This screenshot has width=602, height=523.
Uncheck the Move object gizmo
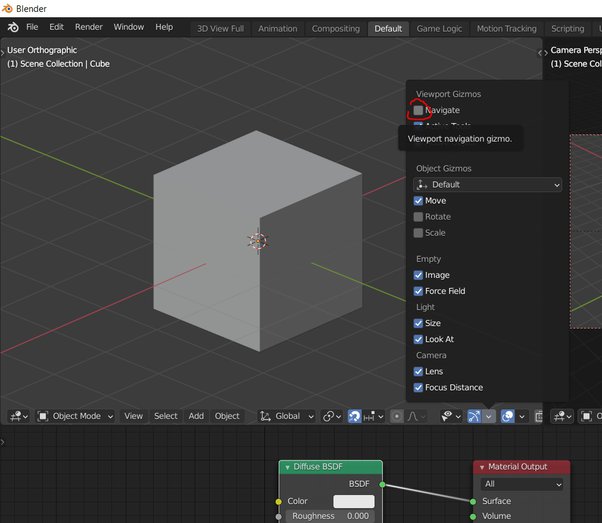pos(418,201)
